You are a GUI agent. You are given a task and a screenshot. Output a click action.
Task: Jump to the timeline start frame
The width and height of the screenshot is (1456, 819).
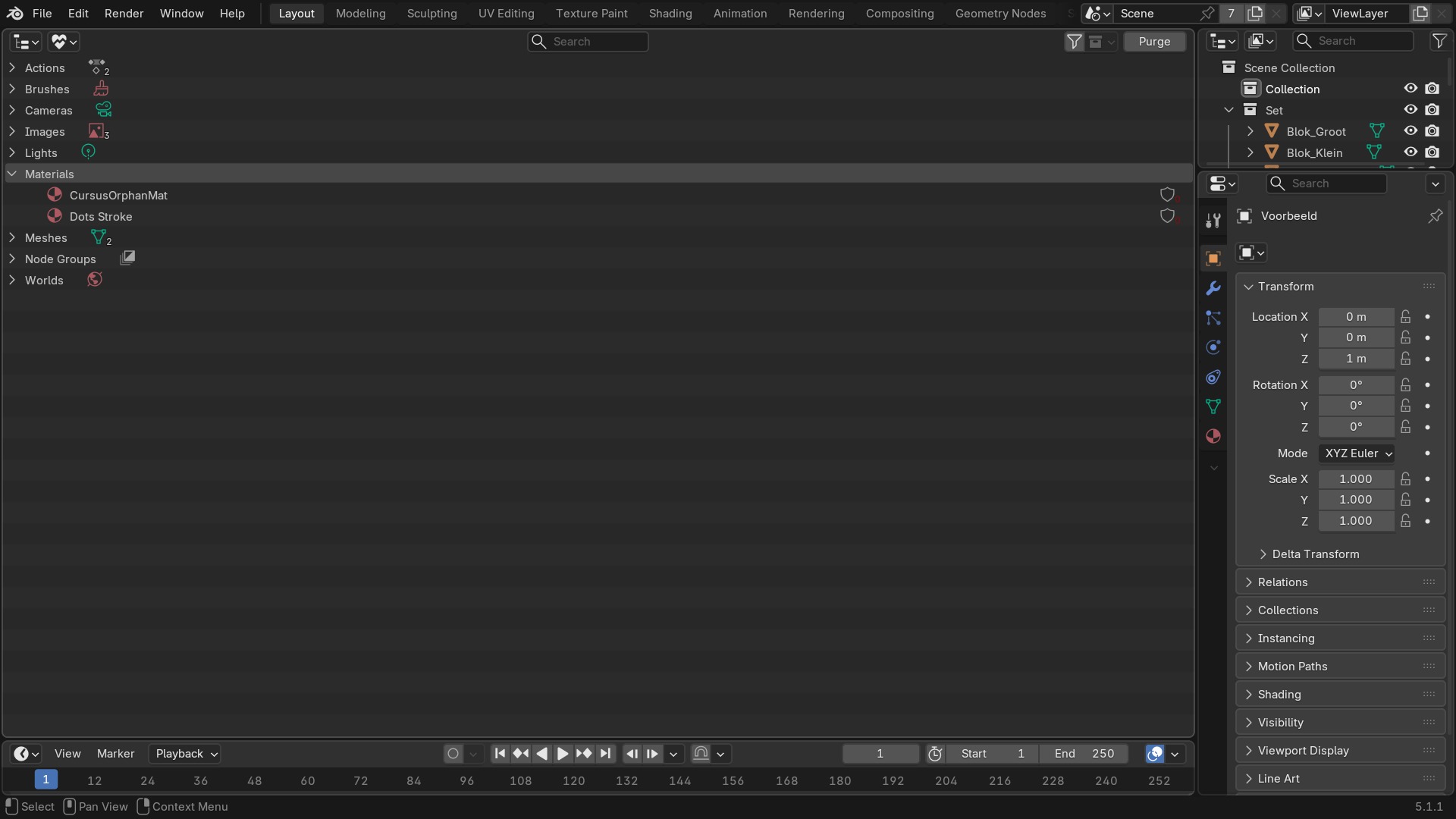(500, 753)
